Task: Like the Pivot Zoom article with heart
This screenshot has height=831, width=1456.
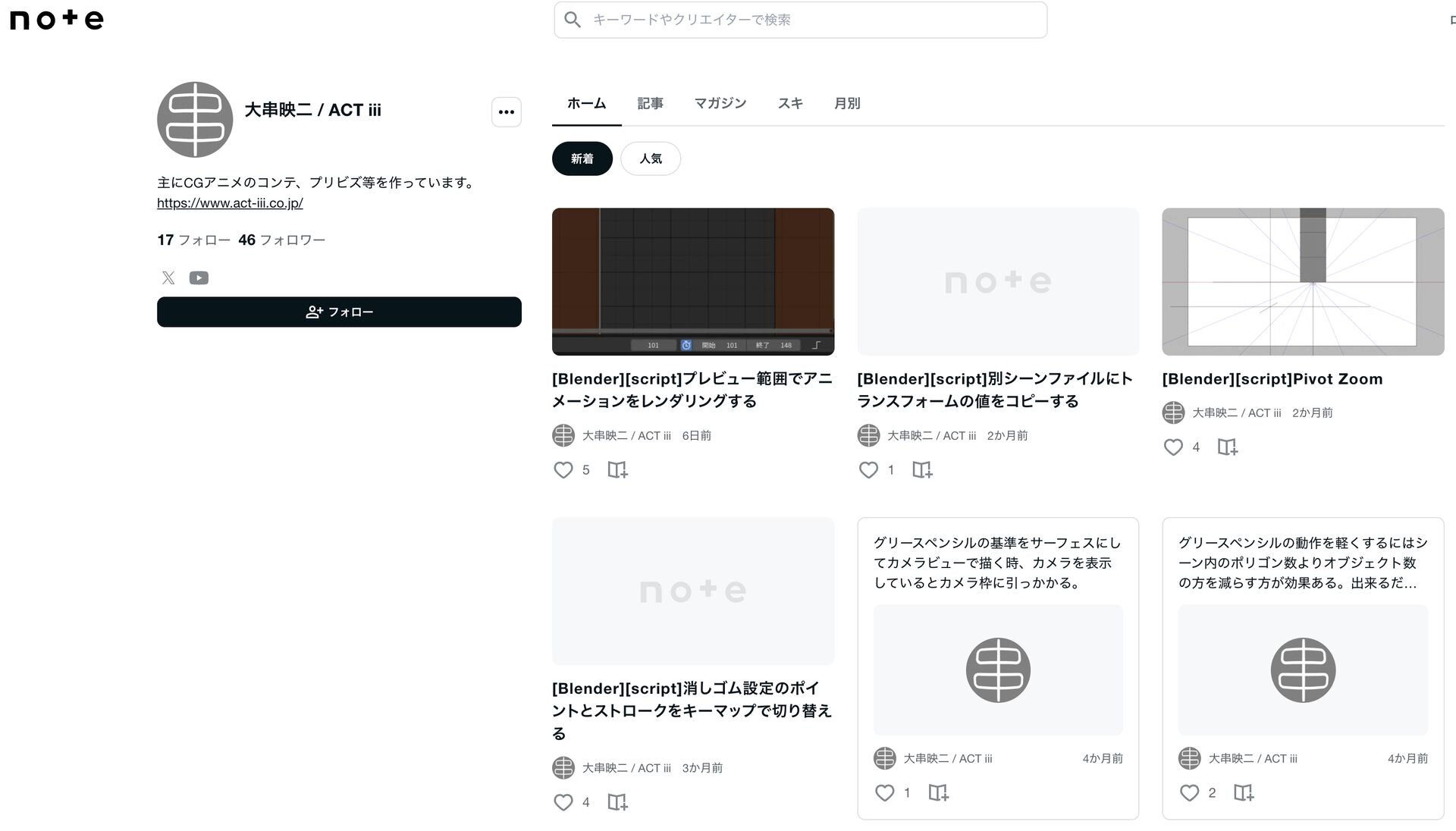Action: click(x=1173, y=447)
